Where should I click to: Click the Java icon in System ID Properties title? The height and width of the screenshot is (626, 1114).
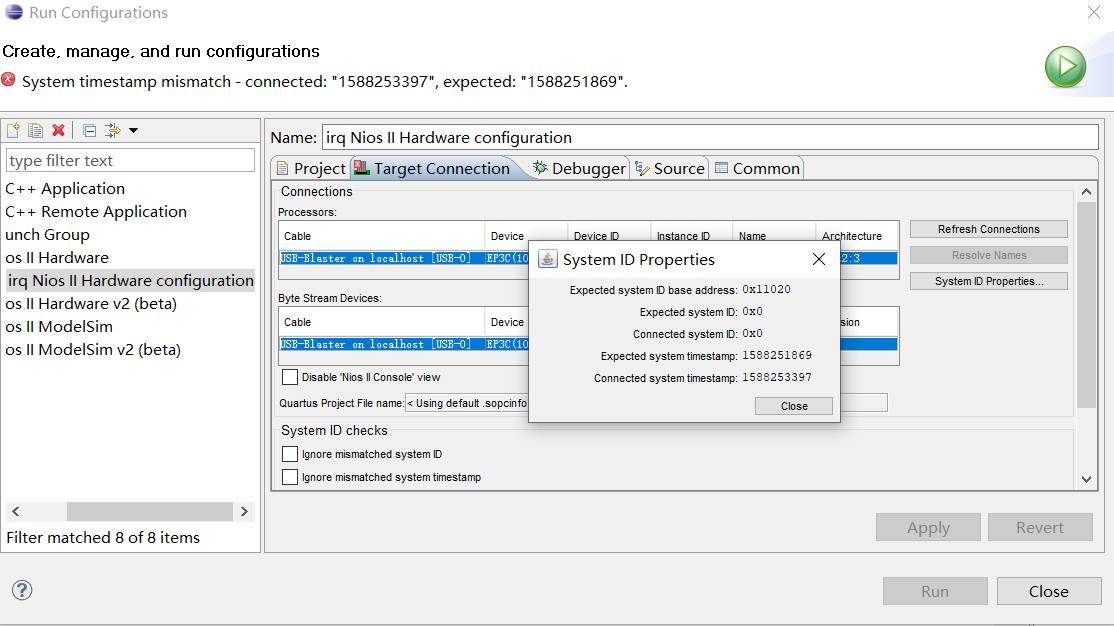pos(548,259)
